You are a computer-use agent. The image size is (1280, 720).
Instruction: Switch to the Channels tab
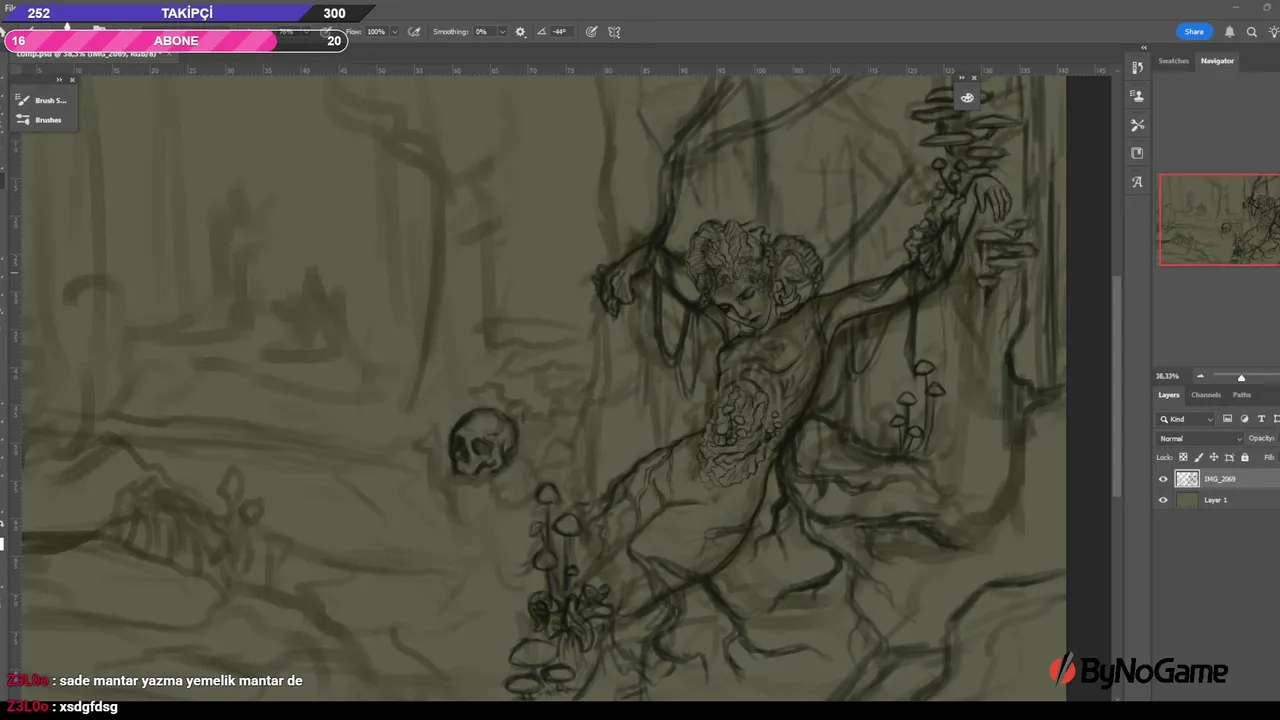(1206, 395)
